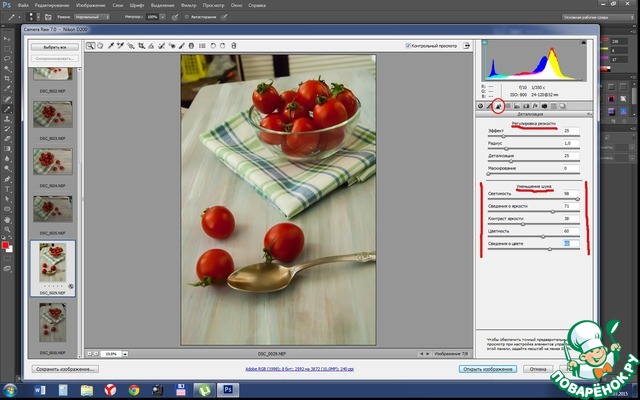Click the Photoshop icon in Windows taskbar
The height and width of the screenshot is (400, 640).
click(225, 388)
